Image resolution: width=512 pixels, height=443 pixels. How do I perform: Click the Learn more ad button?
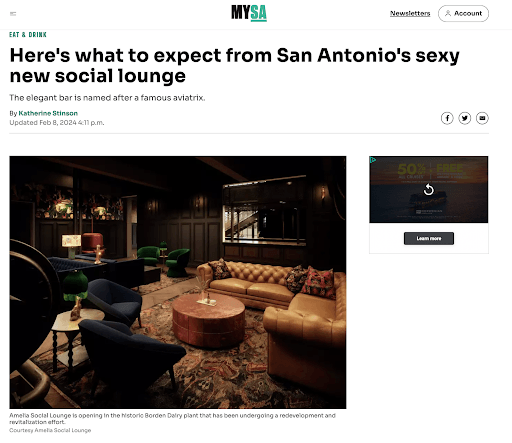(x=429, y=238)
